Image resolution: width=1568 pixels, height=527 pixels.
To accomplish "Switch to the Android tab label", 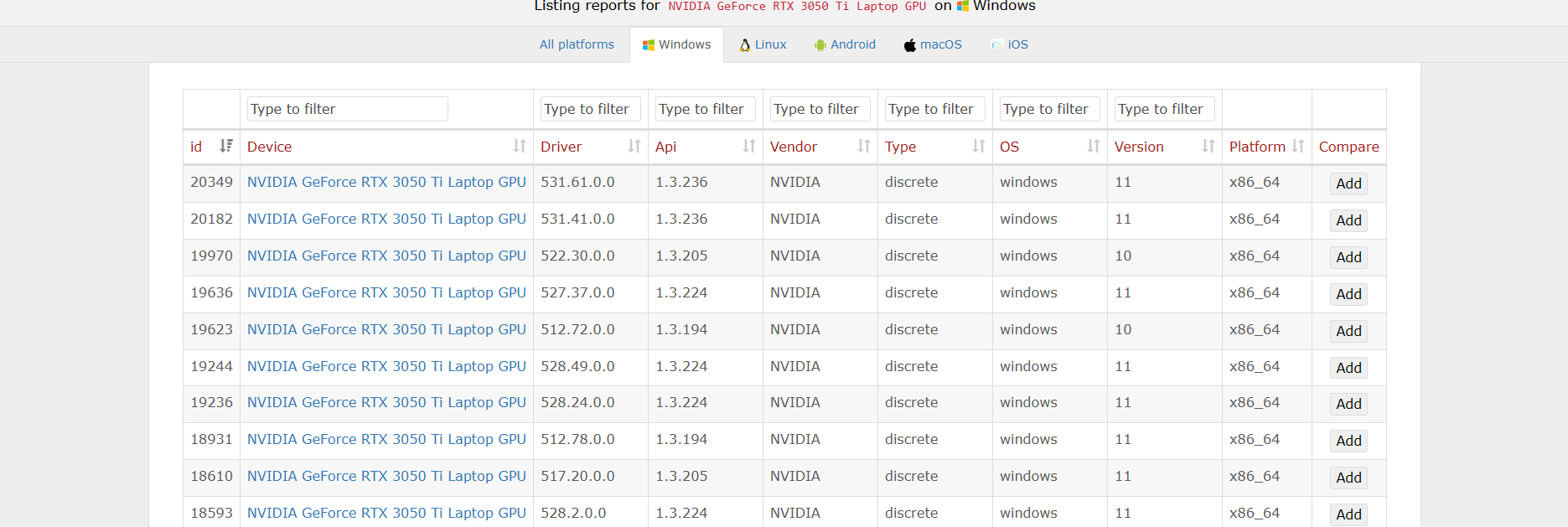I will point(853,44).
